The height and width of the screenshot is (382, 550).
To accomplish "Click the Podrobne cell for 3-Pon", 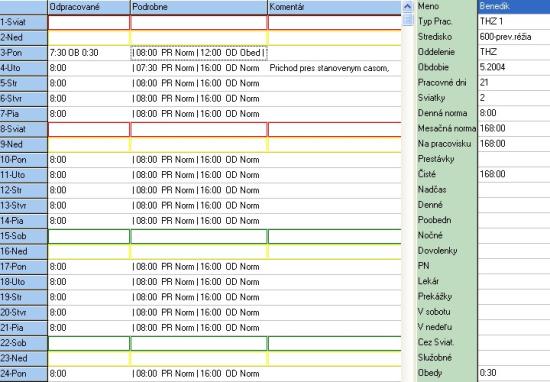I will [199, 53].
